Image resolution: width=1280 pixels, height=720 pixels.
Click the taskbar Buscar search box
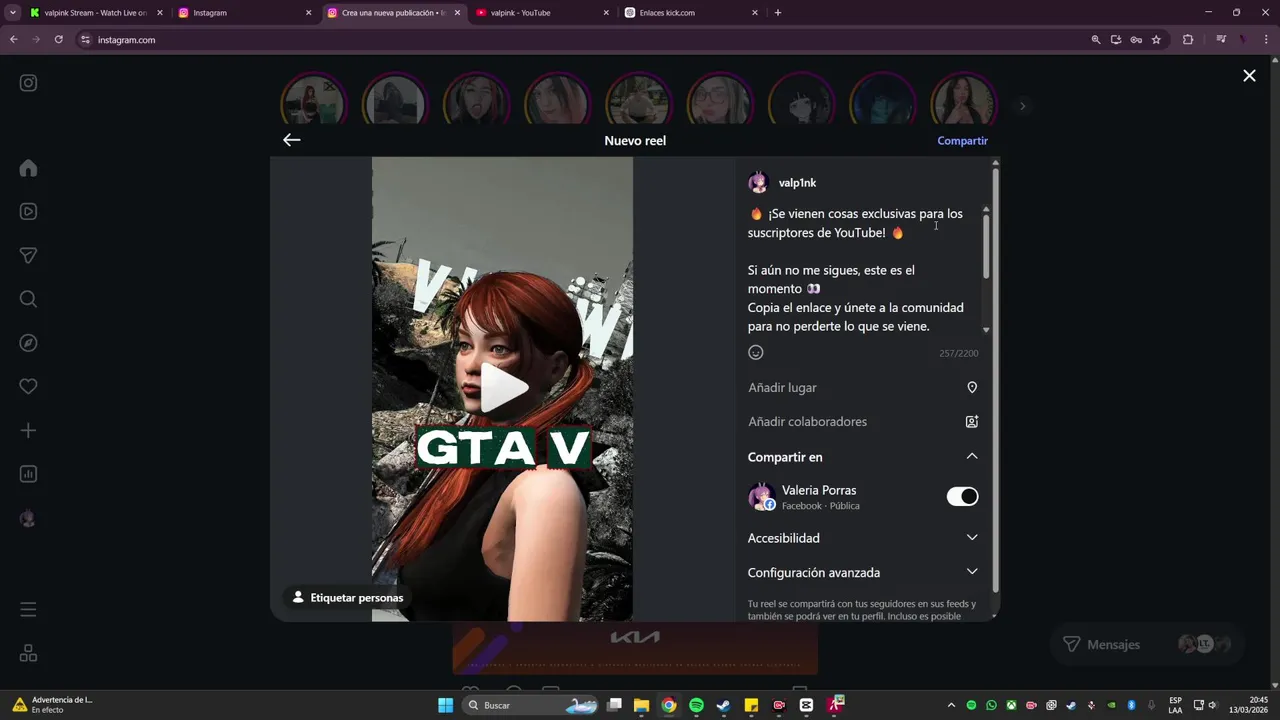pyautogui.click(x=532, y=705)
